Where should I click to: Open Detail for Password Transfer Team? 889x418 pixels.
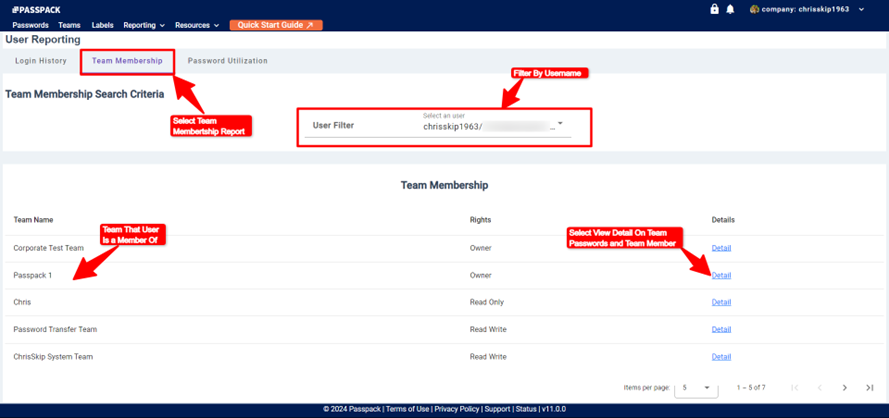(721, 330)
